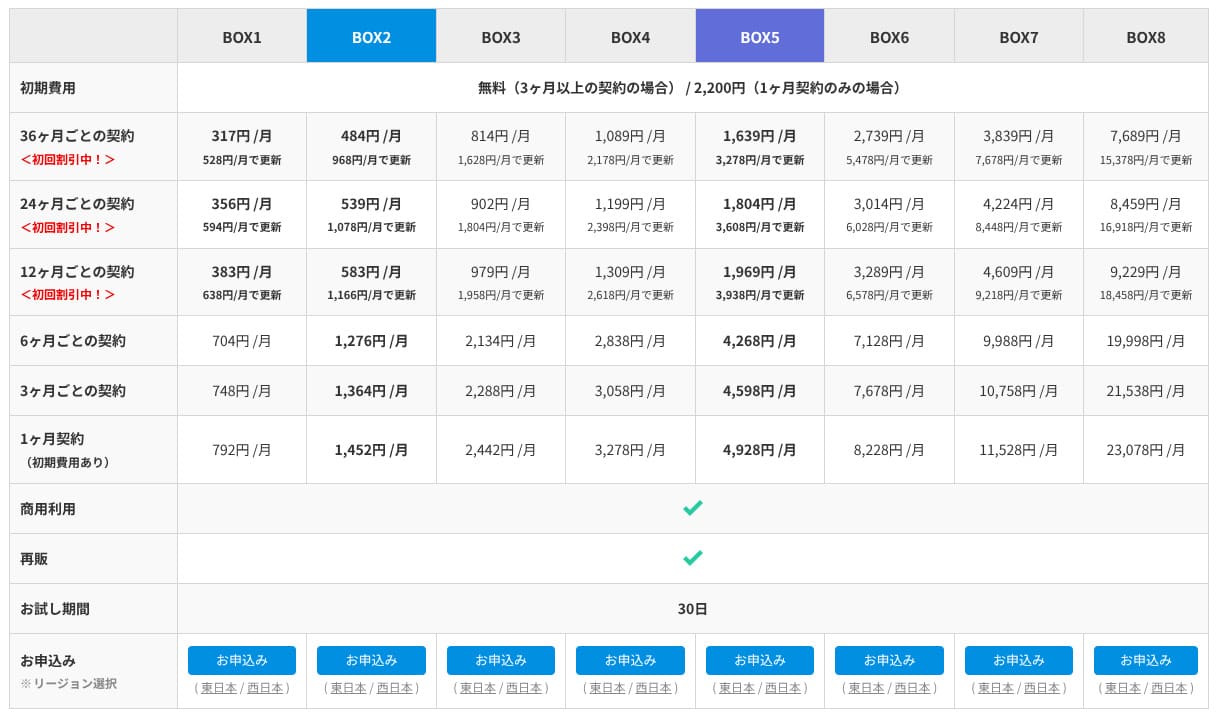1220x718 pixels.
Task: Click the お申込み button for BOX1
Action: click(x=242, y=660)
